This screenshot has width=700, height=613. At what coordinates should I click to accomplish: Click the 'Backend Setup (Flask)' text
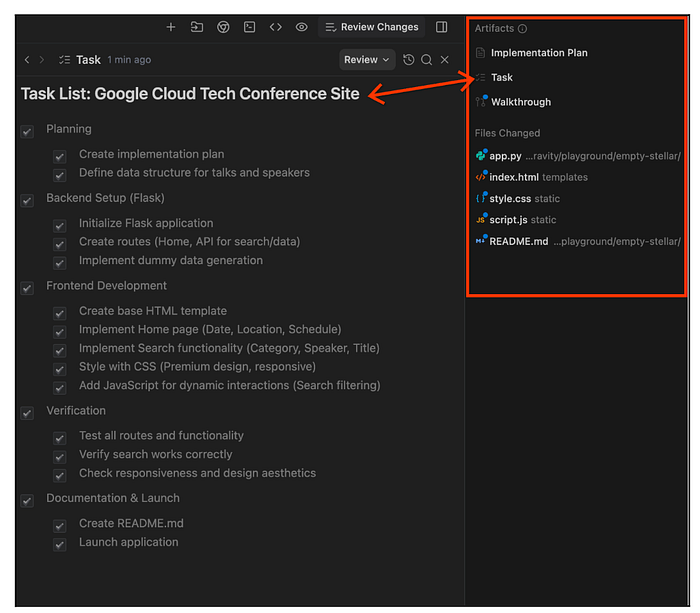coord(105,198)
